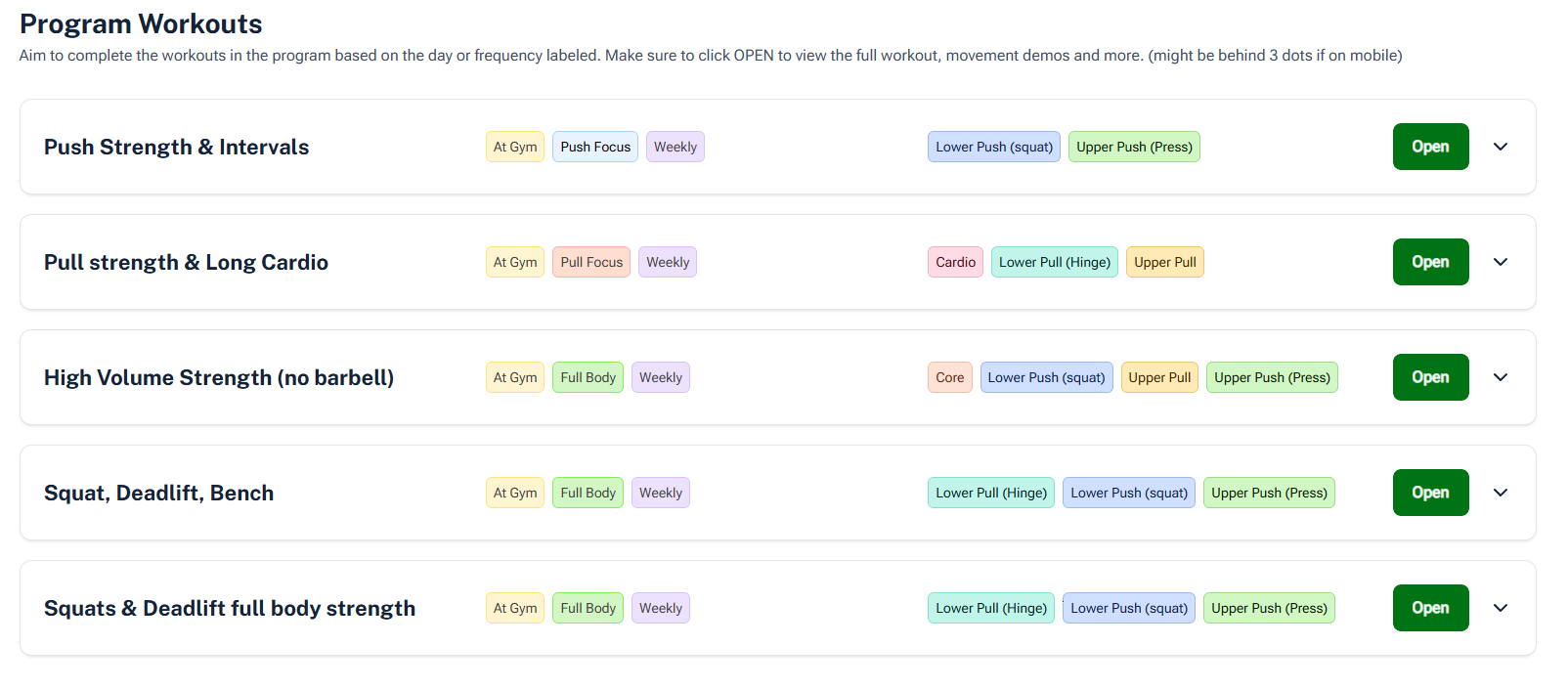
Task: Click the Core tag in High Volume row
Action: (949, 377)
